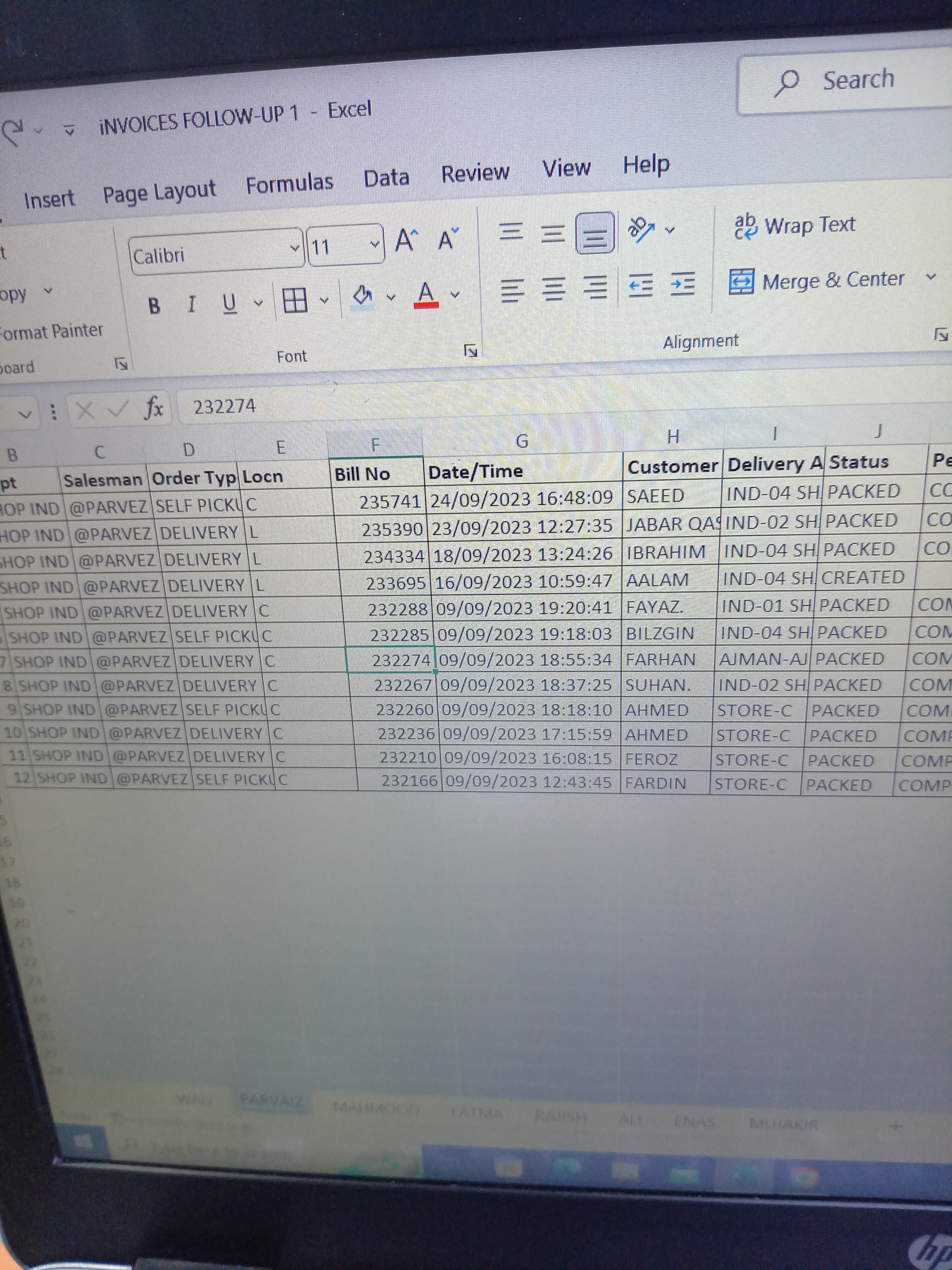
Task: Open the View tab
Action: tap(566, 168)
